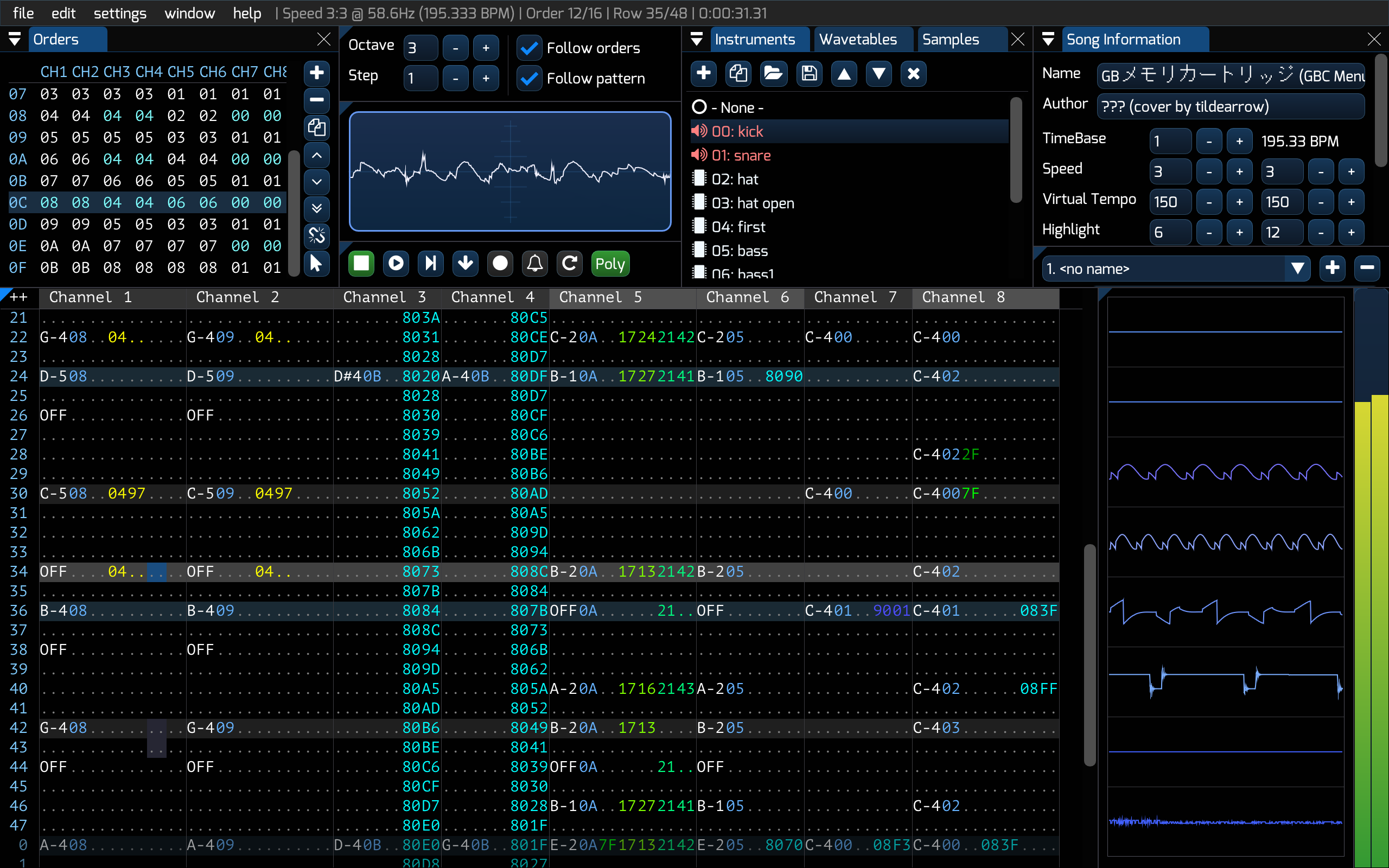Screen dimensions: 1389x868
Task: Open the Song Information panel dropdown arrow
Action: pyautogui.click(x=1048, y=39)
